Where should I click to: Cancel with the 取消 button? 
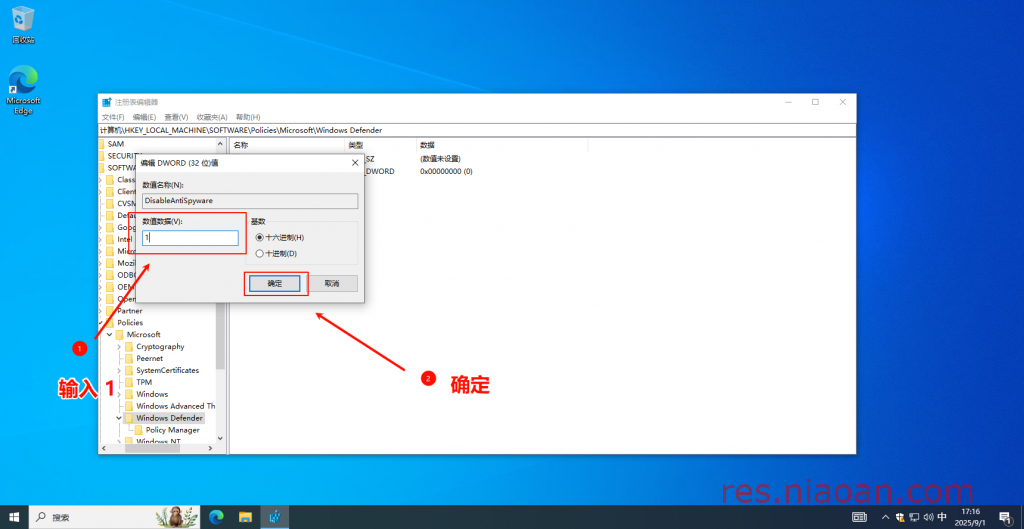pyautogui.click(x=332, y=283)
